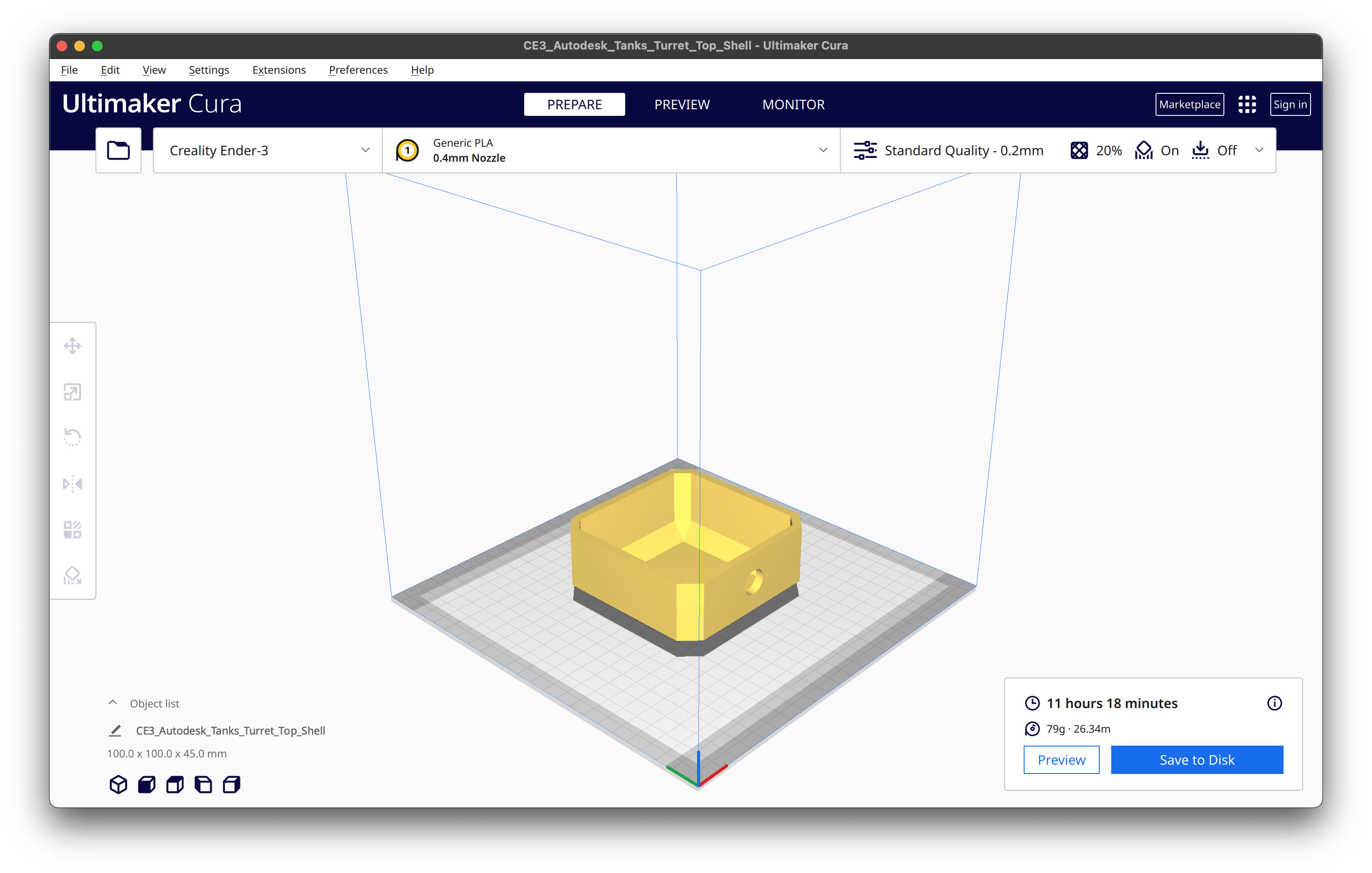The image size is (1372, 873).
Task: Select the Mirror tool icon
Action: pos(72,483)
